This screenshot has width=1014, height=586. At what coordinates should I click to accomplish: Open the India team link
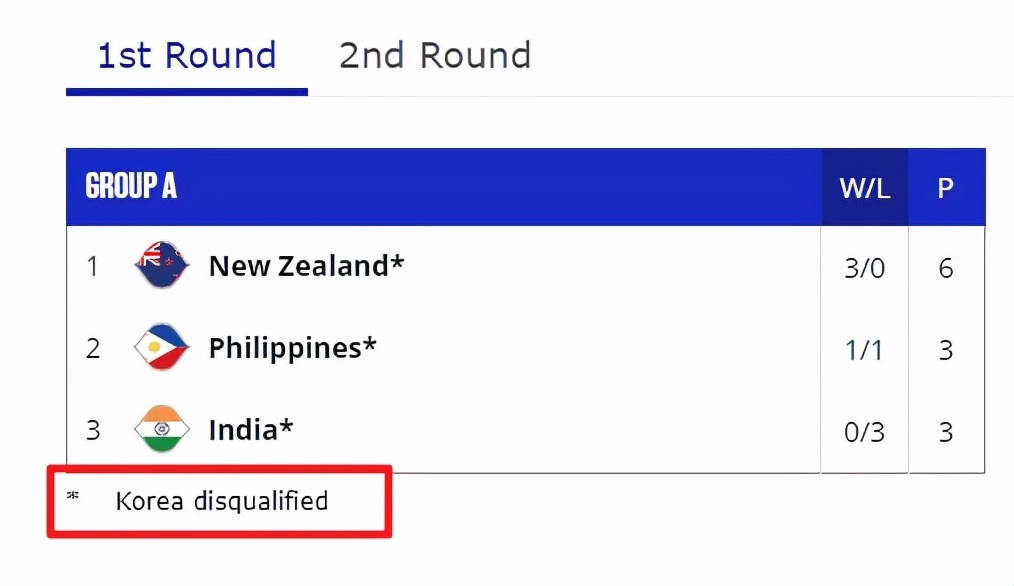click(250, 430)
